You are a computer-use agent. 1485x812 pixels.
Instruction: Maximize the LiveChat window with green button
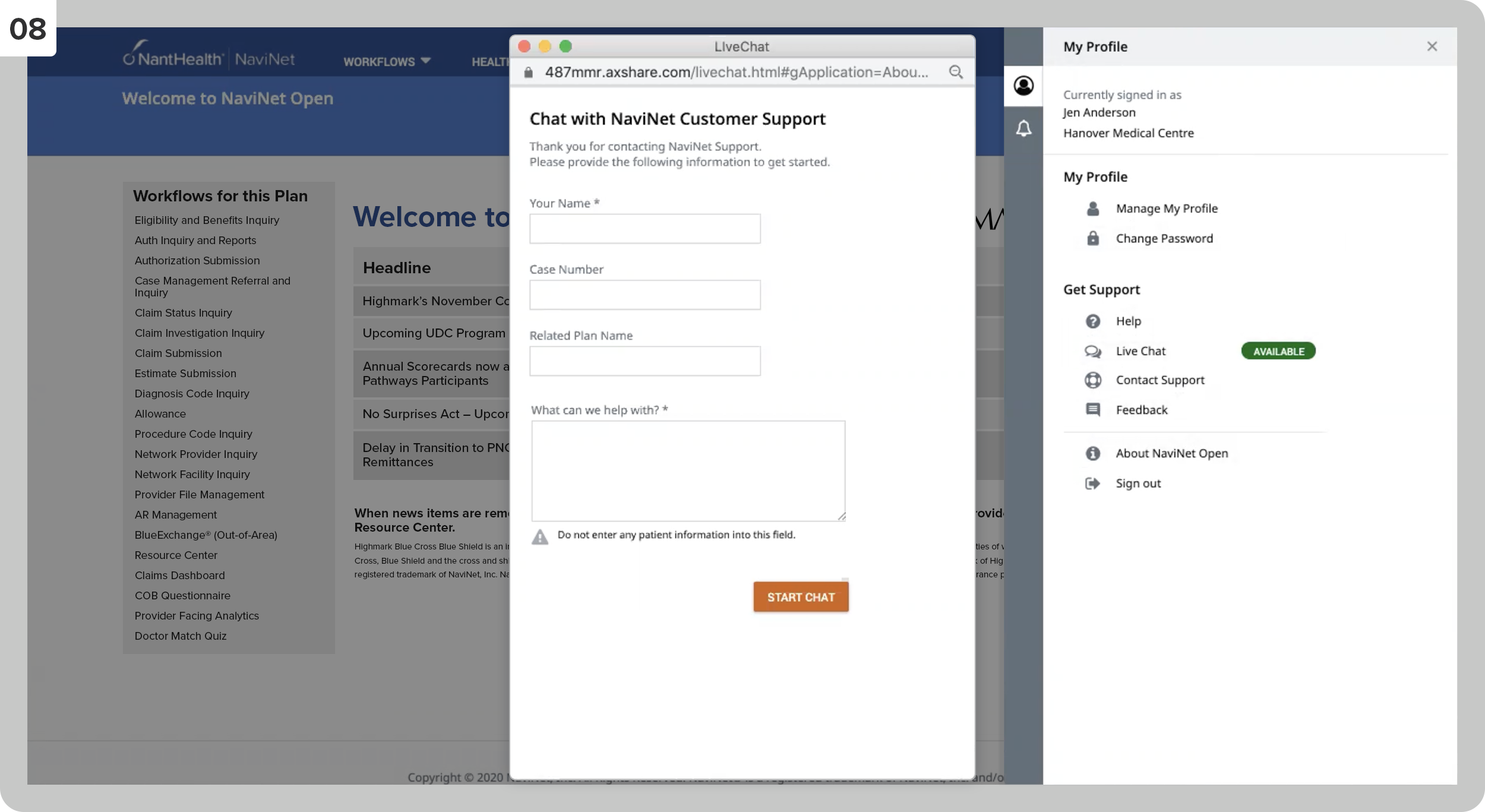(x=565, y=46)
